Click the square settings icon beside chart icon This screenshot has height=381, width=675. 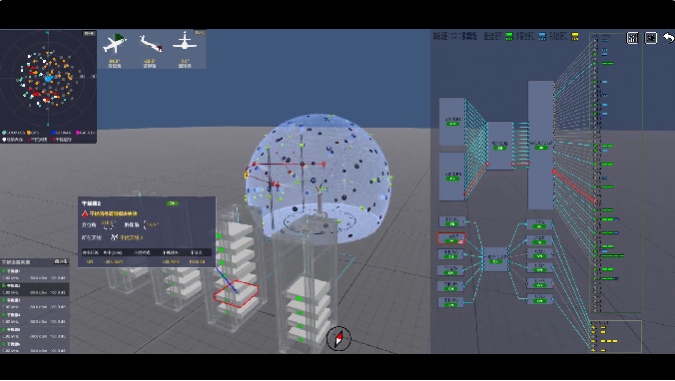[x=650, y=38]
